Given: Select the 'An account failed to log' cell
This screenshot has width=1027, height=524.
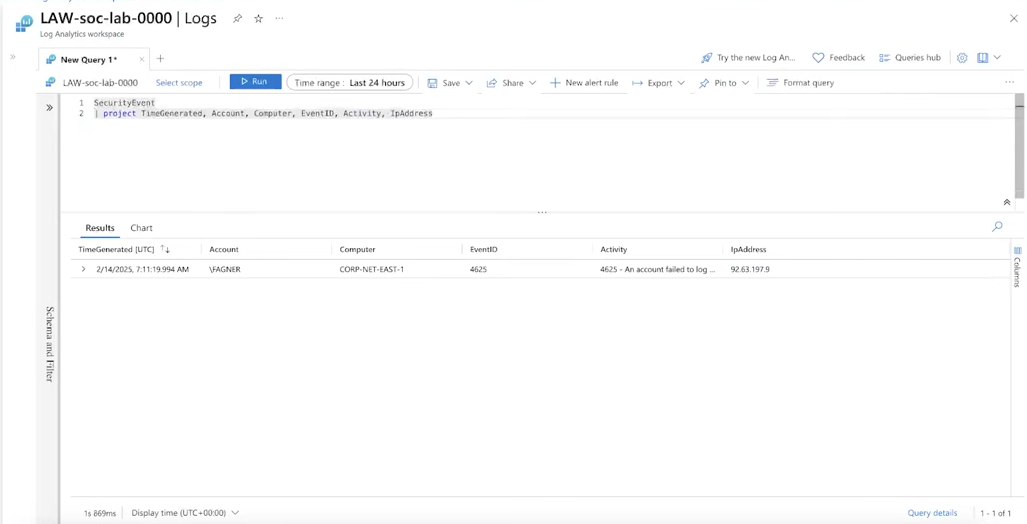Looking at the screenshot, I should (x=658, y=269).
